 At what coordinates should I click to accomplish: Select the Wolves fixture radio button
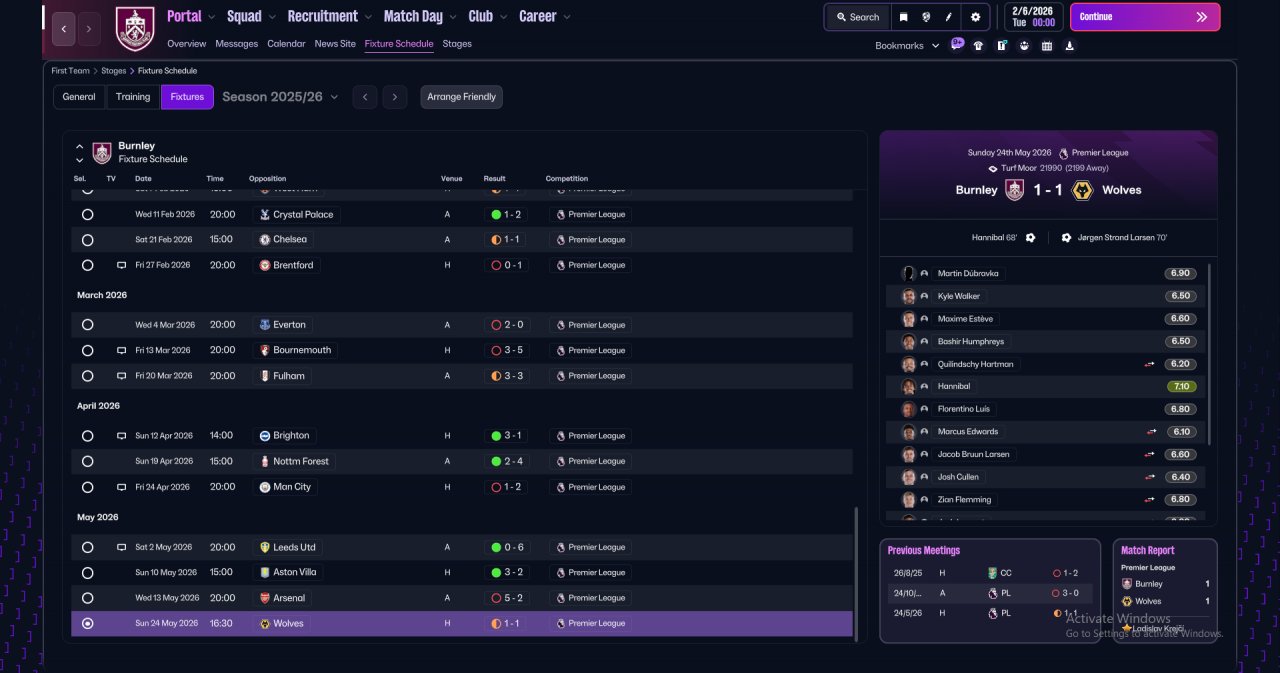tap(87, 623)
